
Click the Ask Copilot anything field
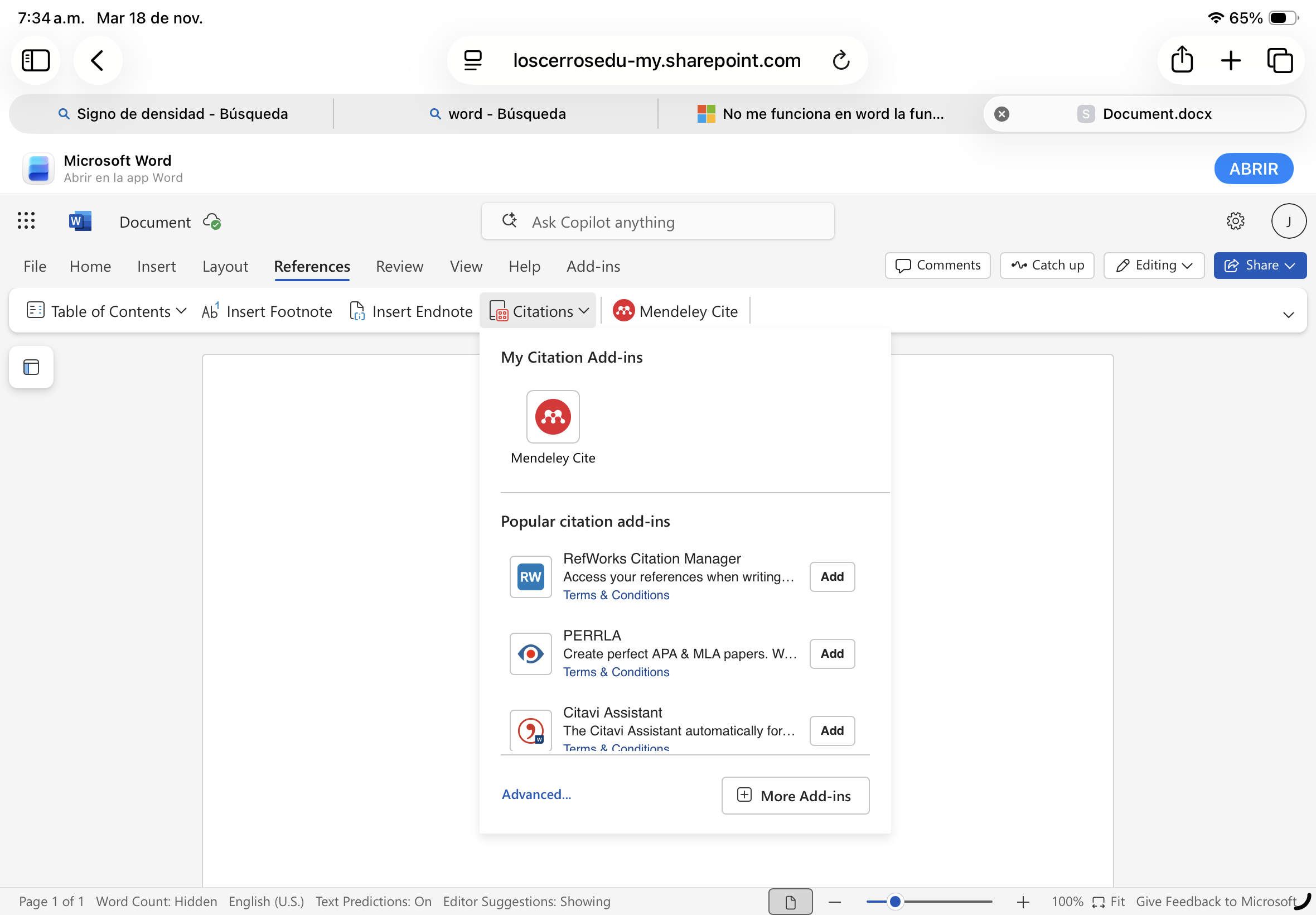coord(657,221)
